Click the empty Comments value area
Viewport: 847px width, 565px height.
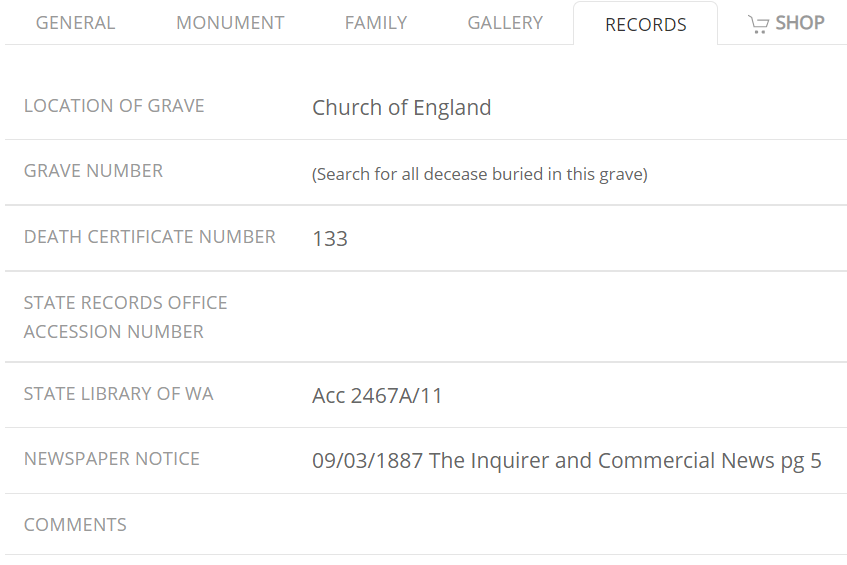[x=570, y=525]
